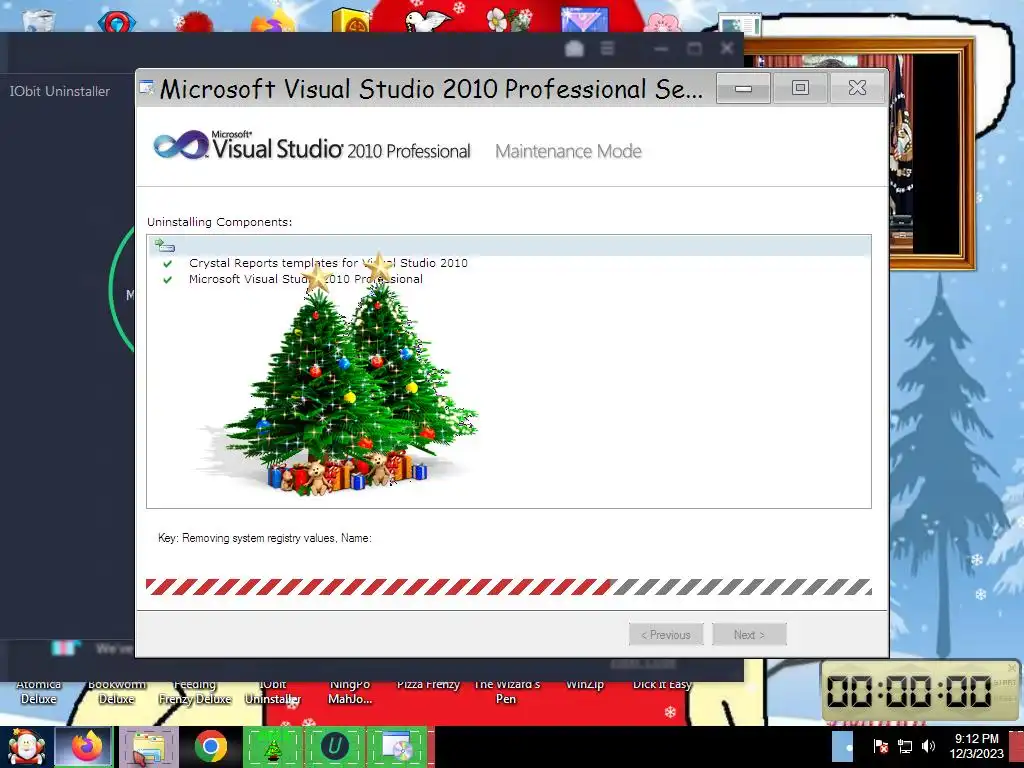This screenshot has height=768, width=1024.
Task: Open the clock showing 9:12 PM
Action: [976, 746]
